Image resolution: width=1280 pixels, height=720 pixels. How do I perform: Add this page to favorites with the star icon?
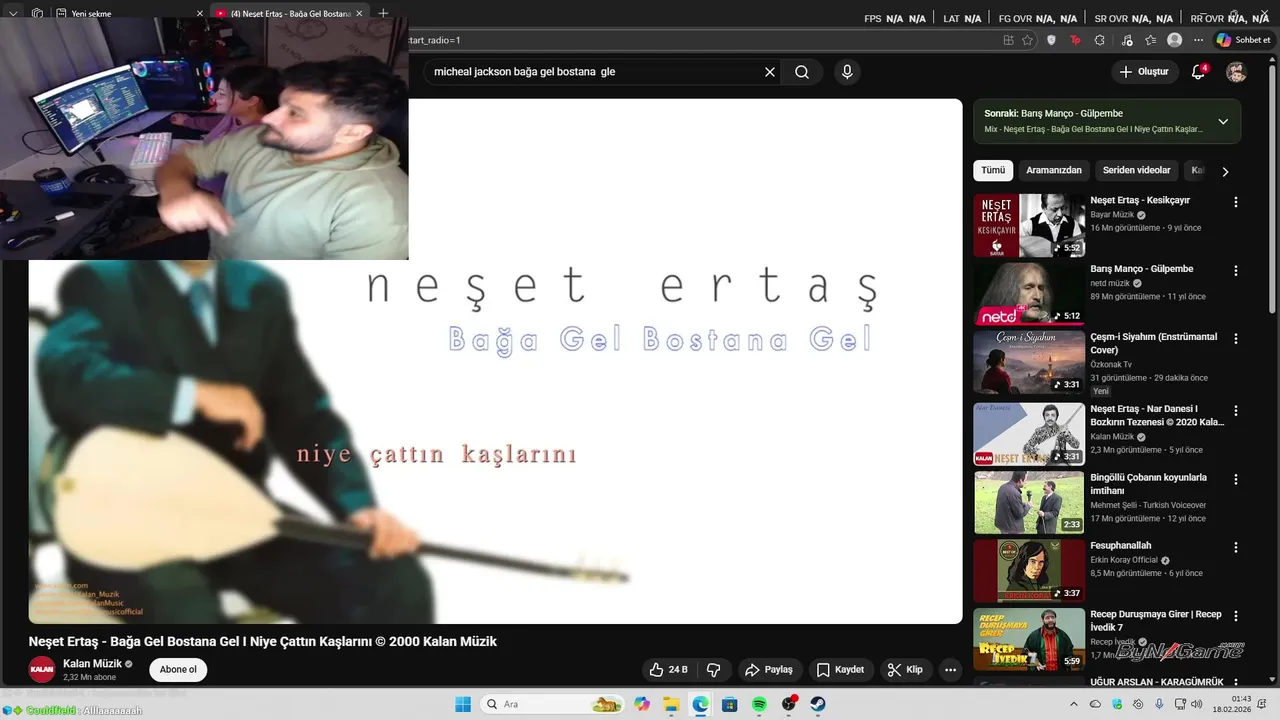(x=1027, y=40)
